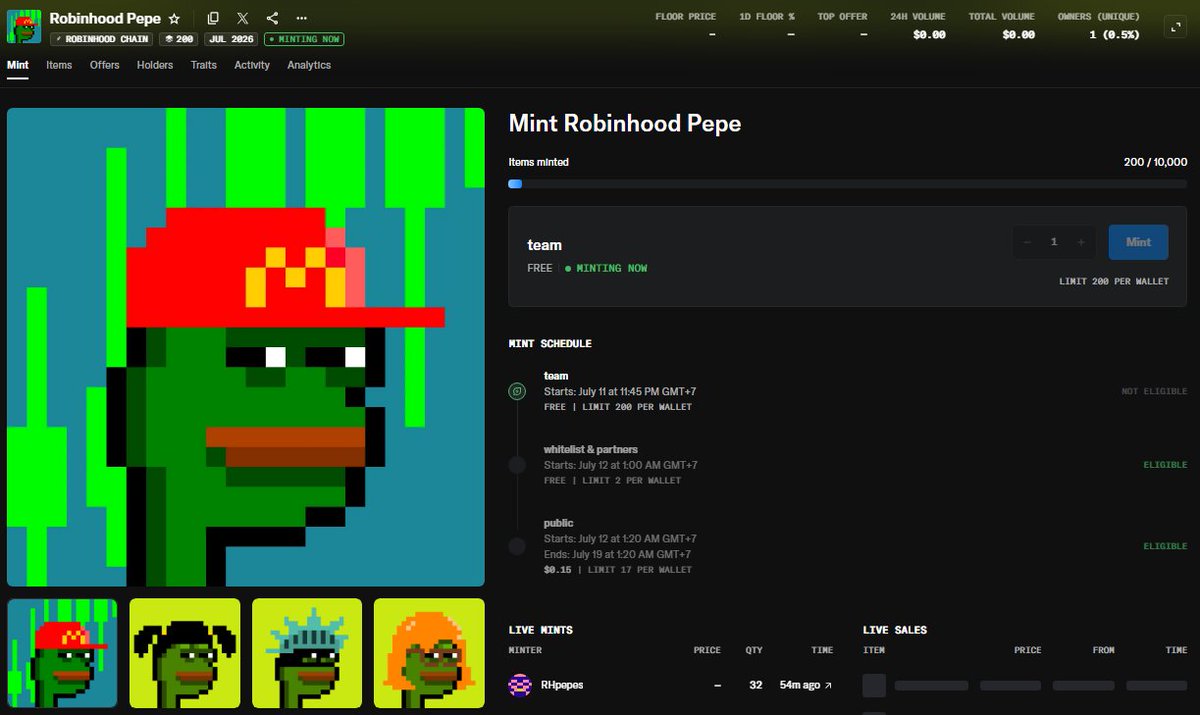Viewport: 1200px width, 715px height.
Task: Click the 200 / 10,000 minted count
Action: (1155, 162)
